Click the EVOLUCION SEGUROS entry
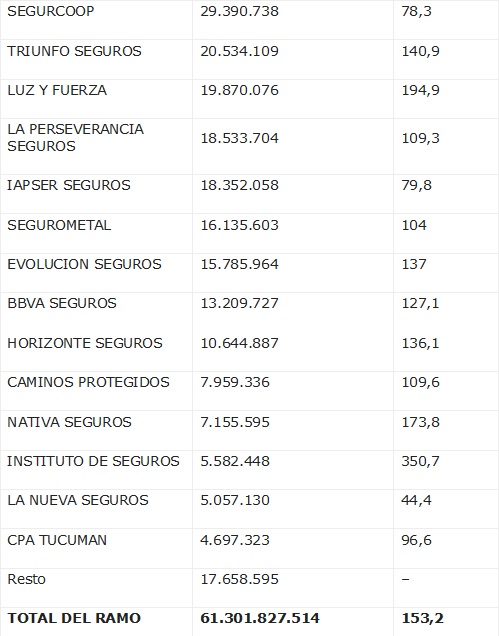 coord(84,264)
